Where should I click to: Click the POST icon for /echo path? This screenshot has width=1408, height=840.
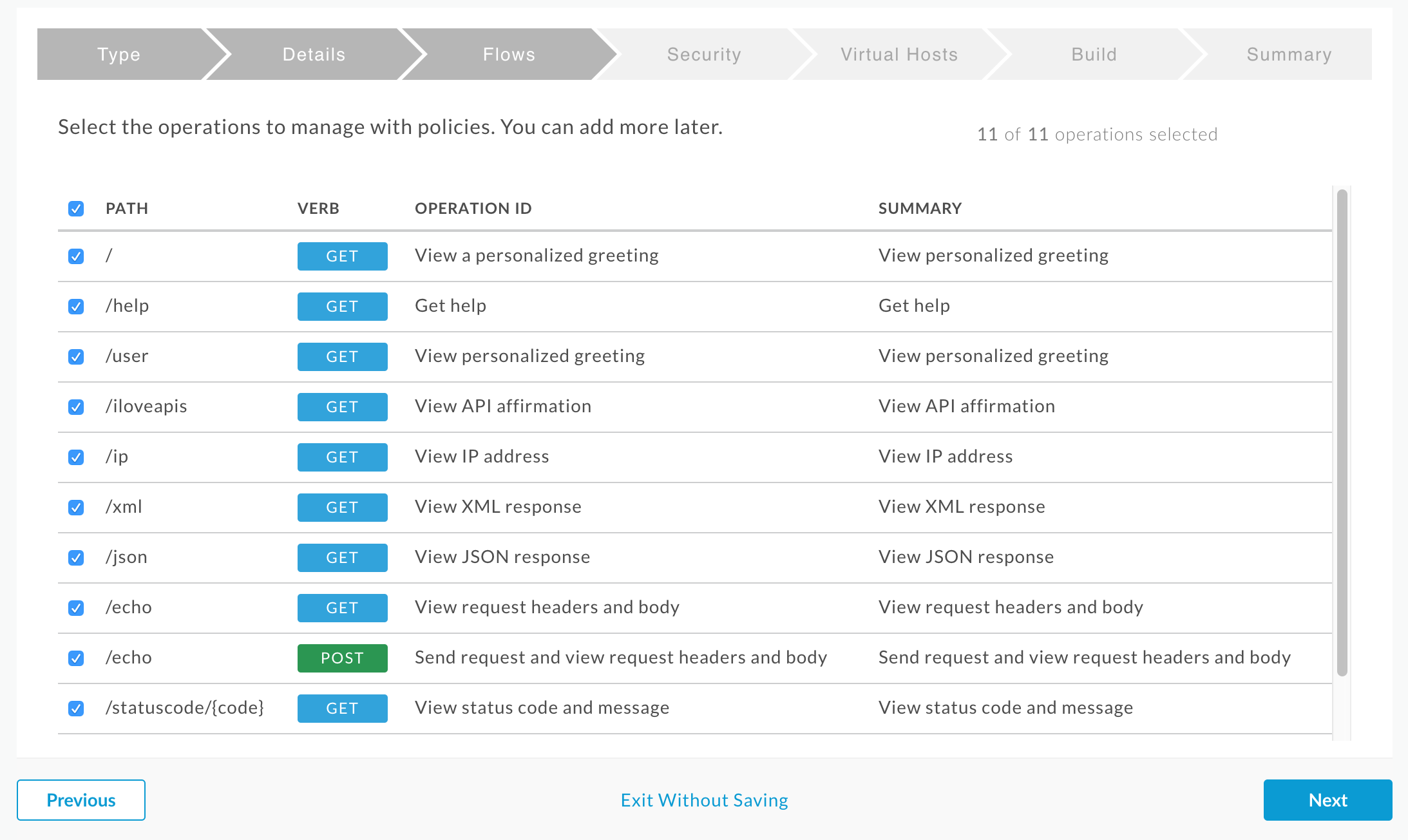click(341, 657)
